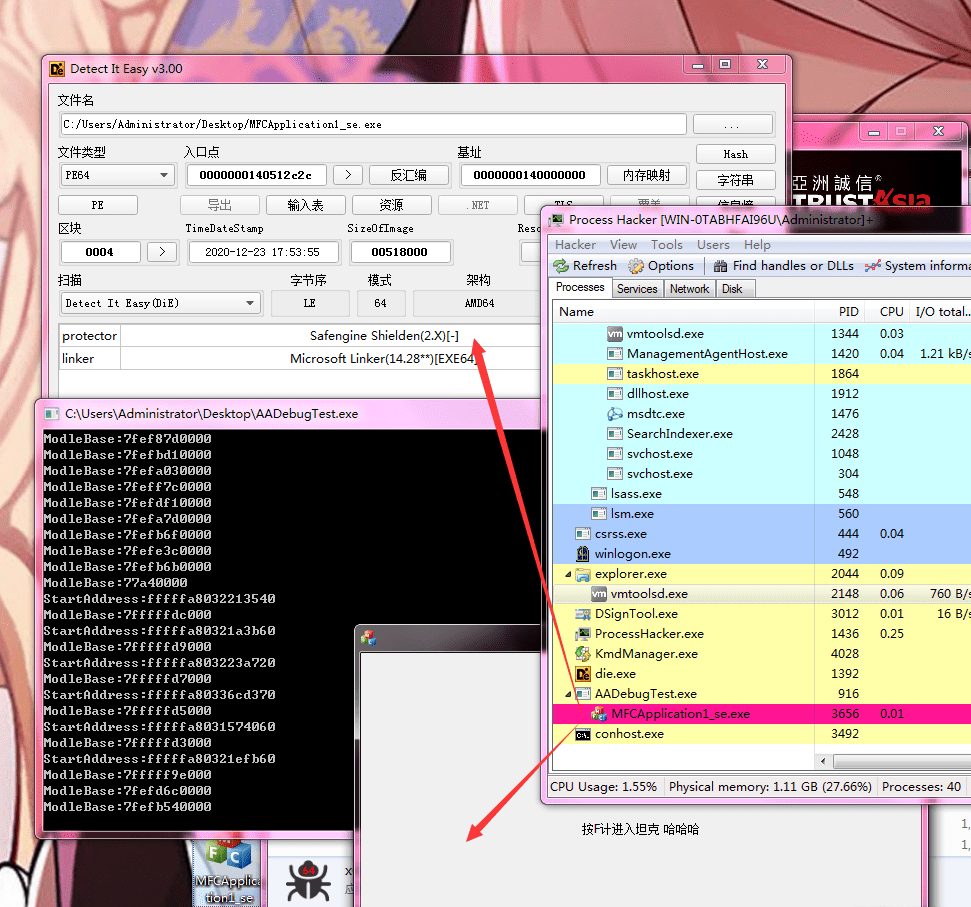The image size is (971, 907).
Task: Select the lsm.exe process row
Action: click(762, 514)
